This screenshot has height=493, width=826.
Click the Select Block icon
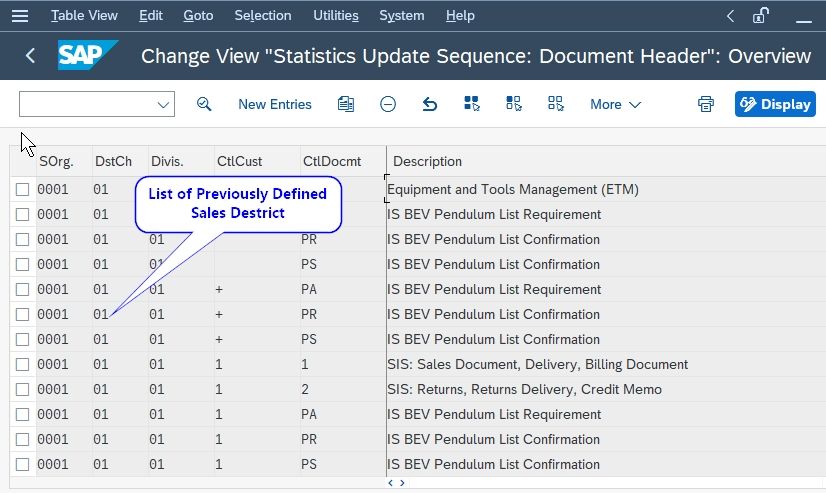coord(514,104)
